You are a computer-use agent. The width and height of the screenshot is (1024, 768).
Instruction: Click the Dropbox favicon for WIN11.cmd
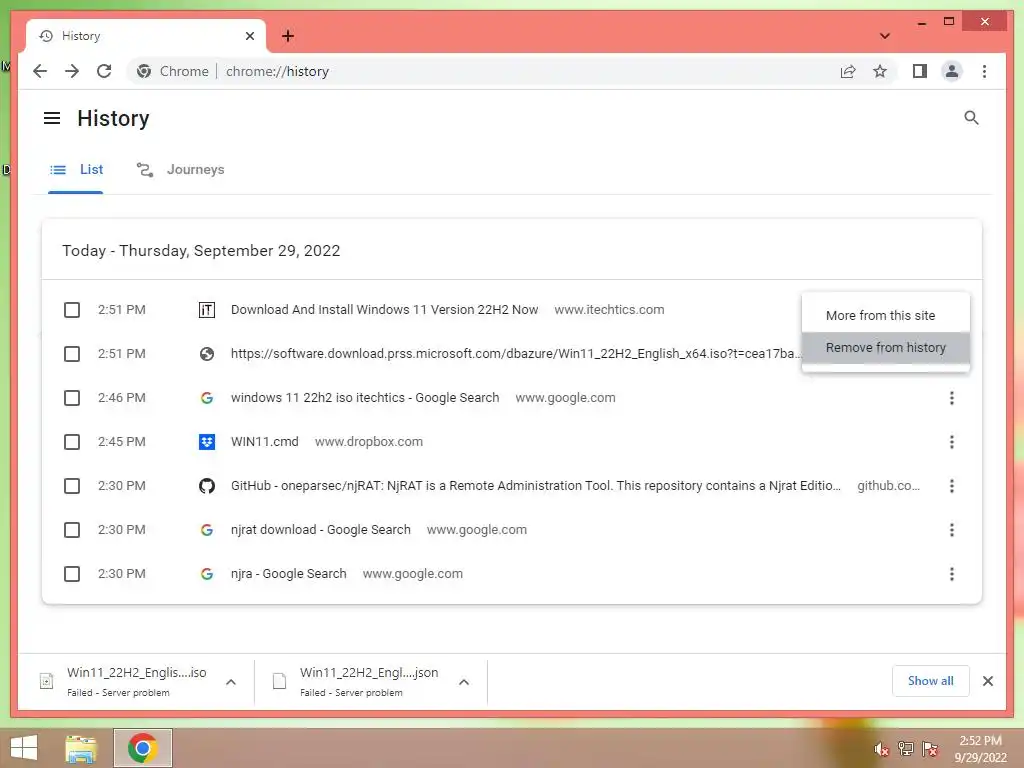point(206,442)
